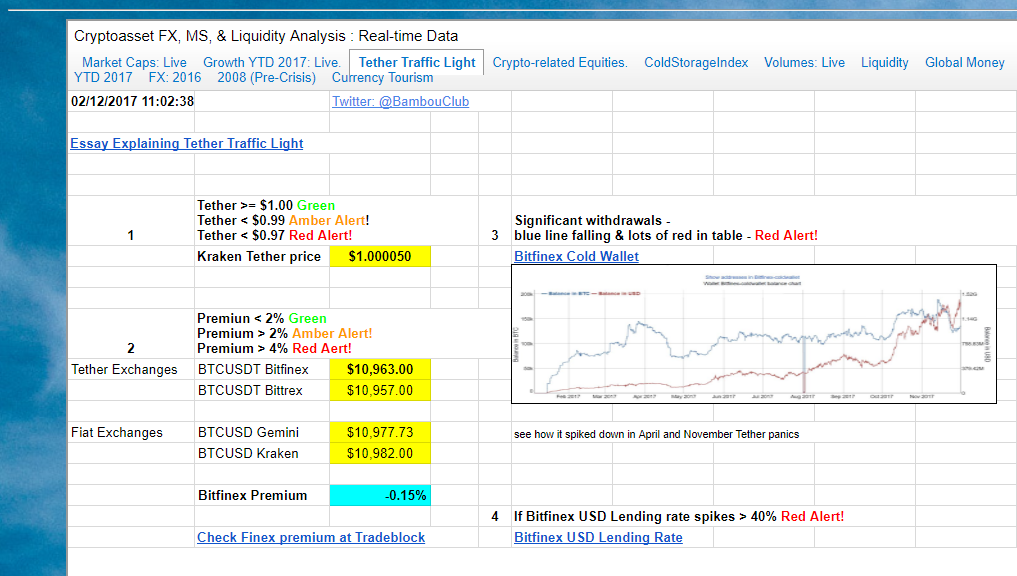Select BTCUSDT Bittrex price cell $10,957.00
Screen dimensions: 1017x576
pyautogui.click(x=380, y=390)
